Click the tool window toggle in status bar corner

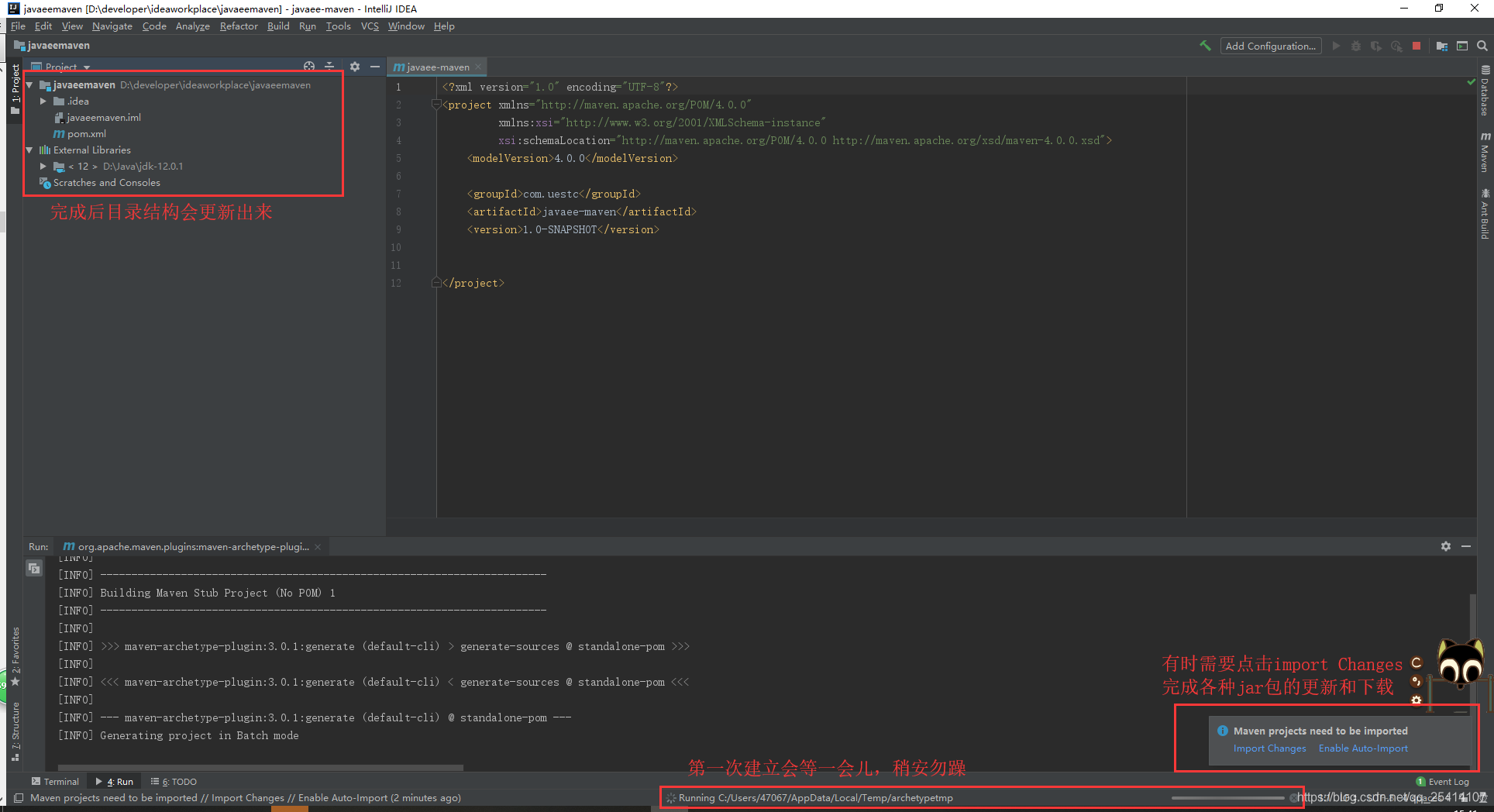click(19, 798)
